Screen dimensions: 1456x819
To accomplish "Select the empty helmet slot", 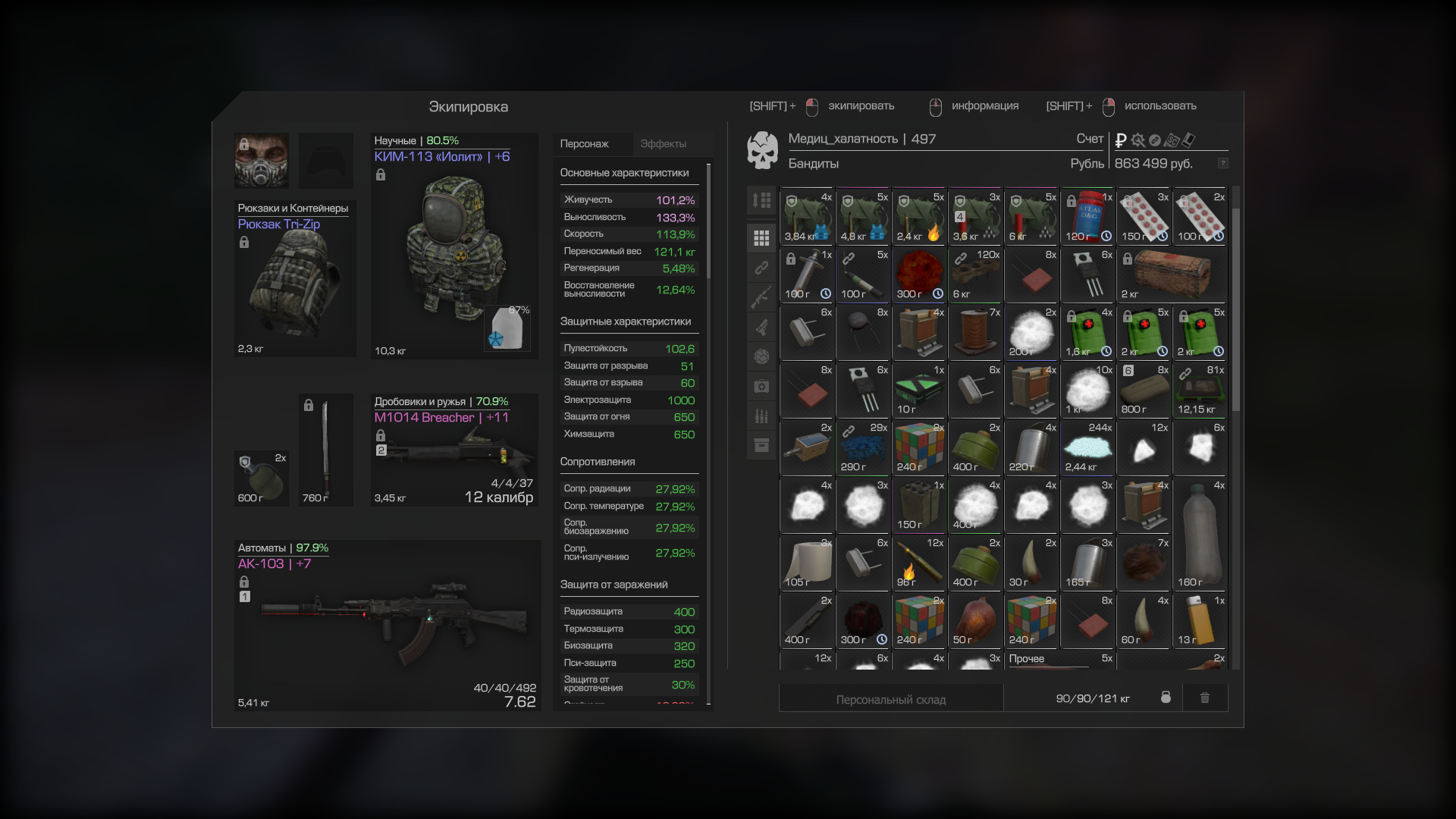I will coord(326,161).
